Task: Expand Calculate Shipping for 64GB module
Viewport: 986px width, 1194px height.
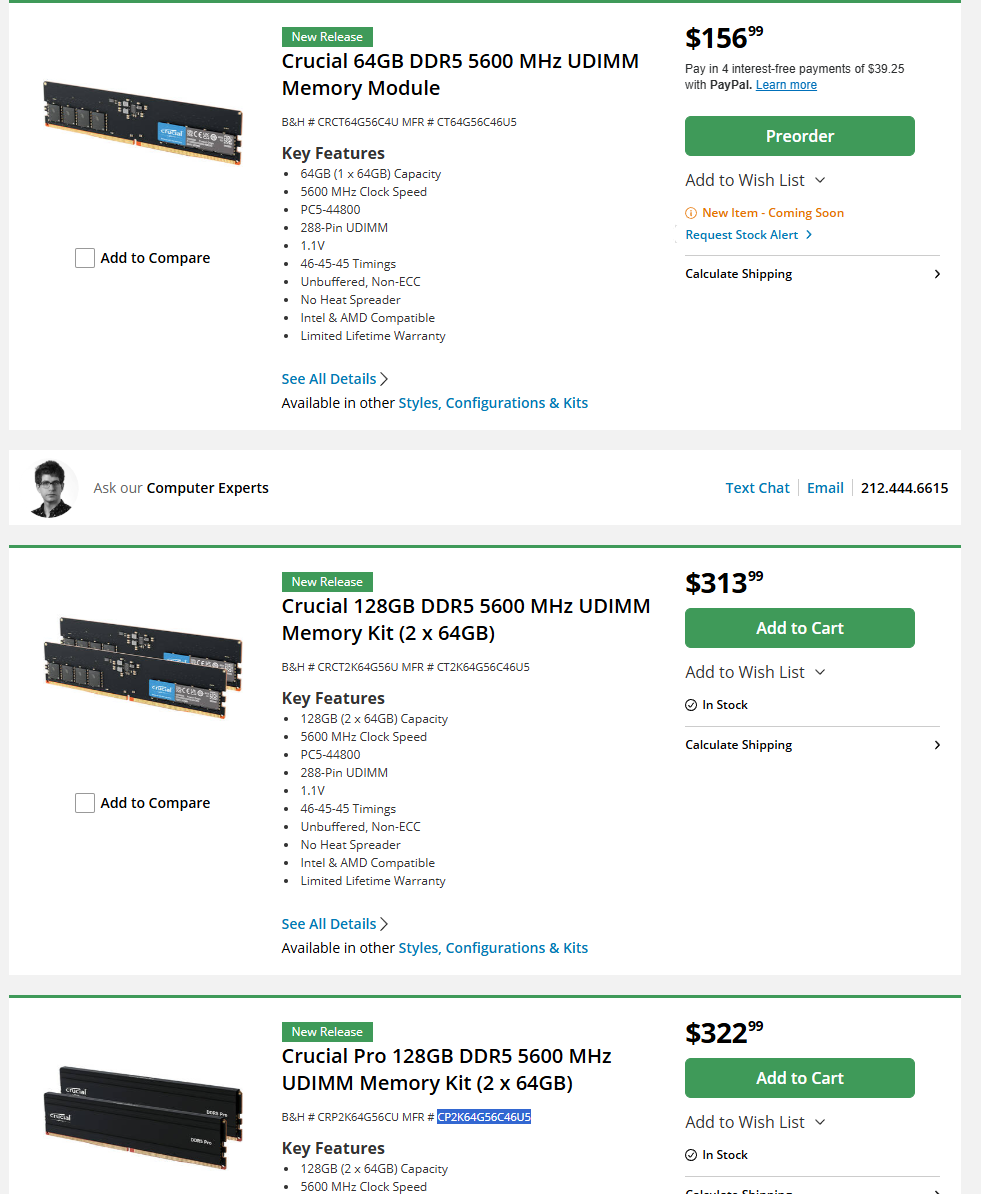Action: click(x=812, y=274)
